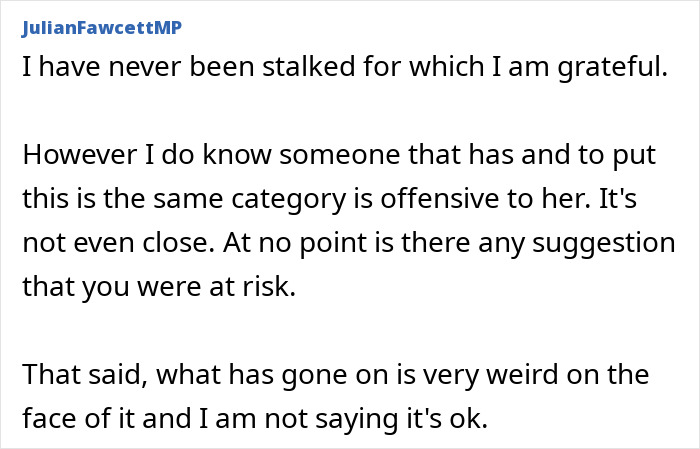The height and width of the screenshot is (449, 700).
Task: Open JulianFawcettMP's user profile link
Action: tap(98, 27)
